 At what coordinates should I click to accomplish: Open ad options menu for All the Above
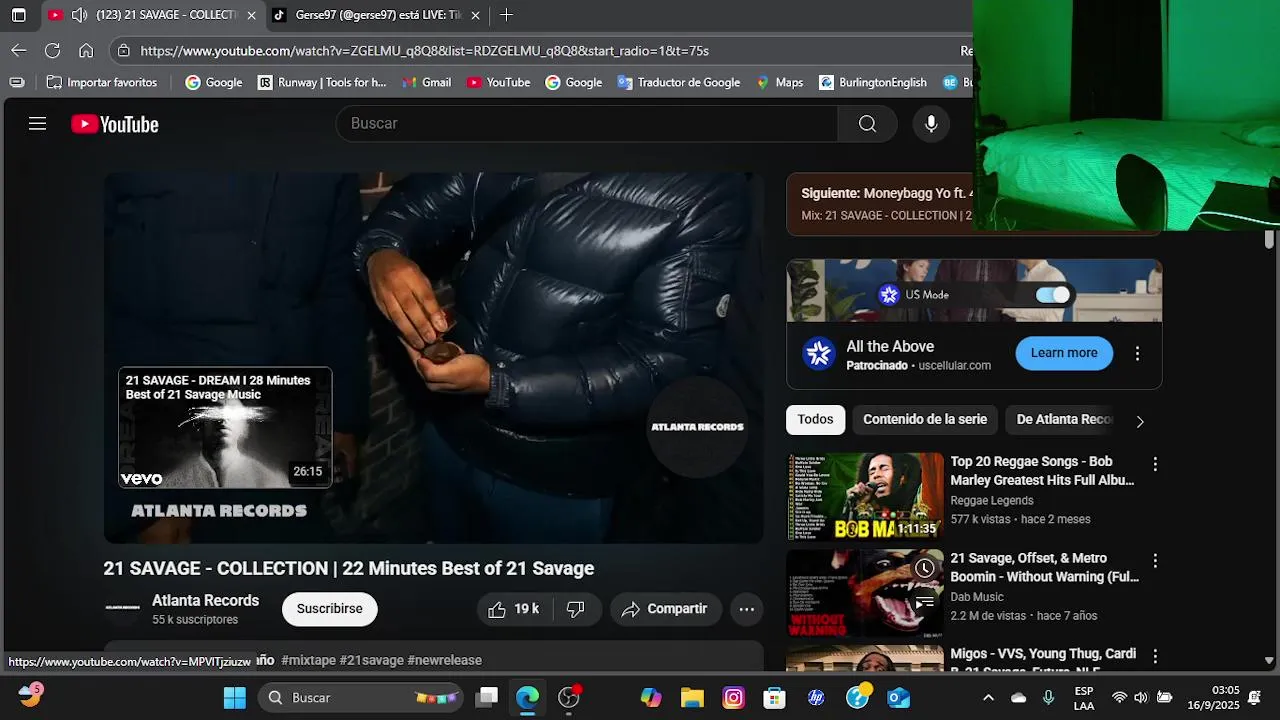coord(1137,353)
